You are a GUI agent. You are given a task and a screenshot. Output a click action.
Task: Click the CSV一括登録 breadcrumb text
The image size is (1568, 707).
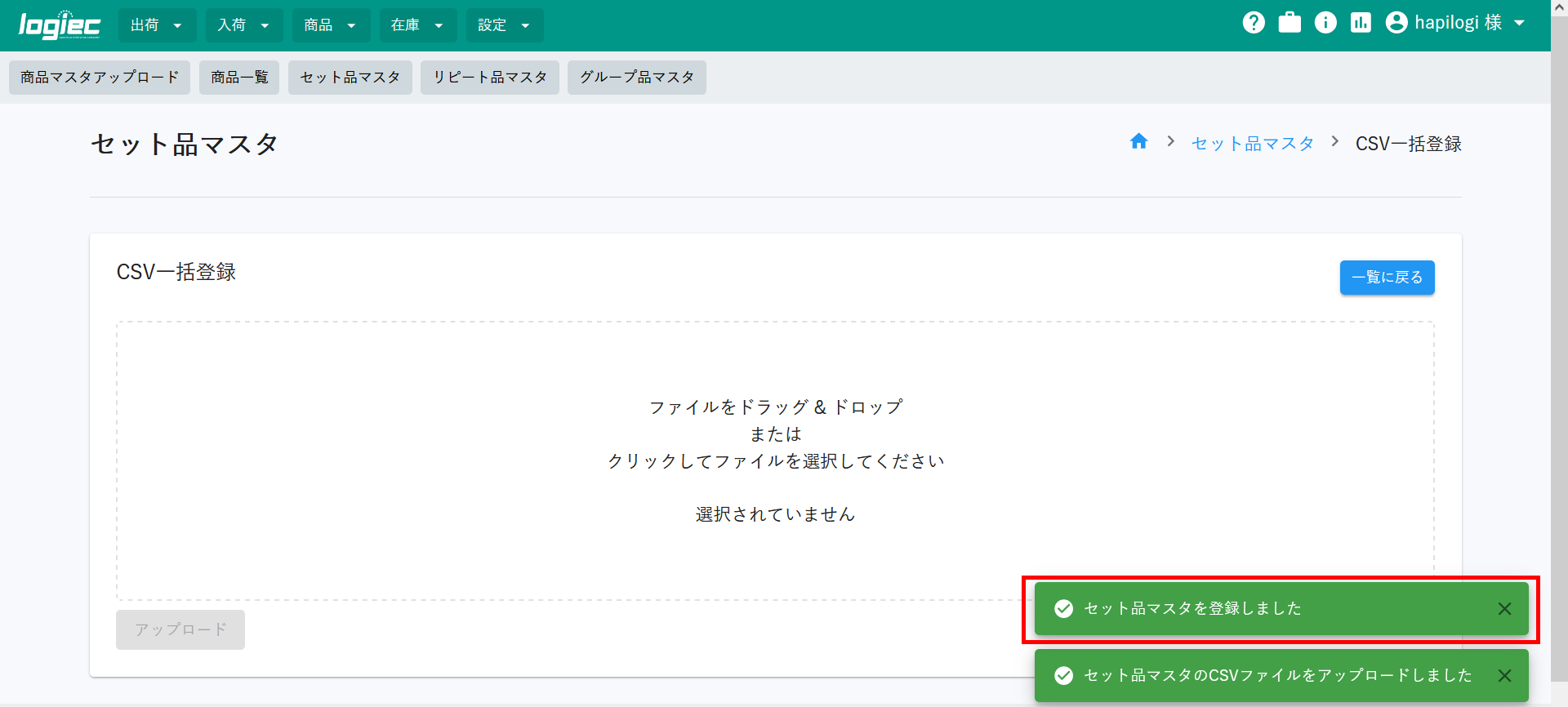[x=1409, y=144]
